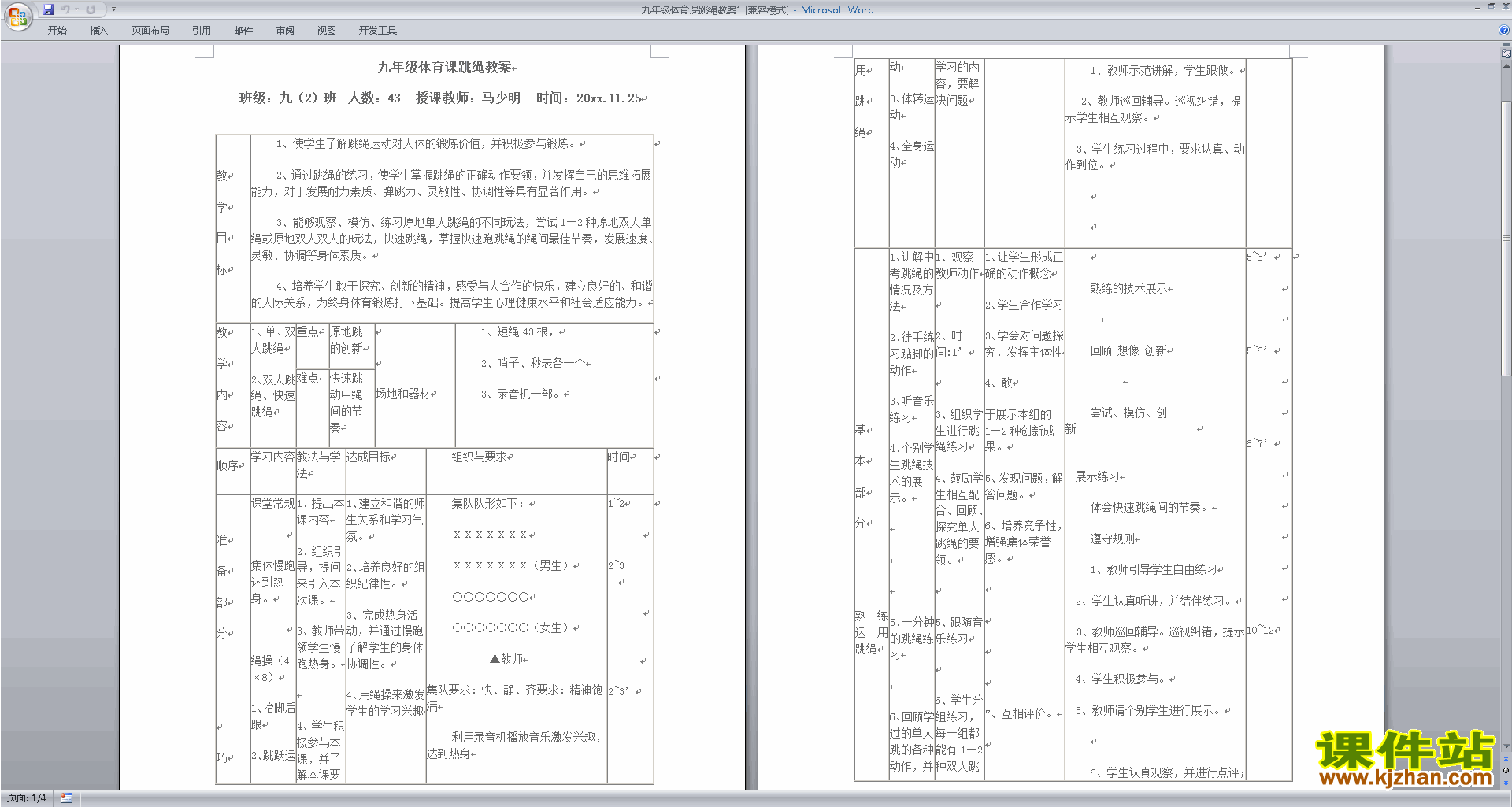Click the text 集队队形如下：
Screen dimensions: 1512x807
coord(490,503)
